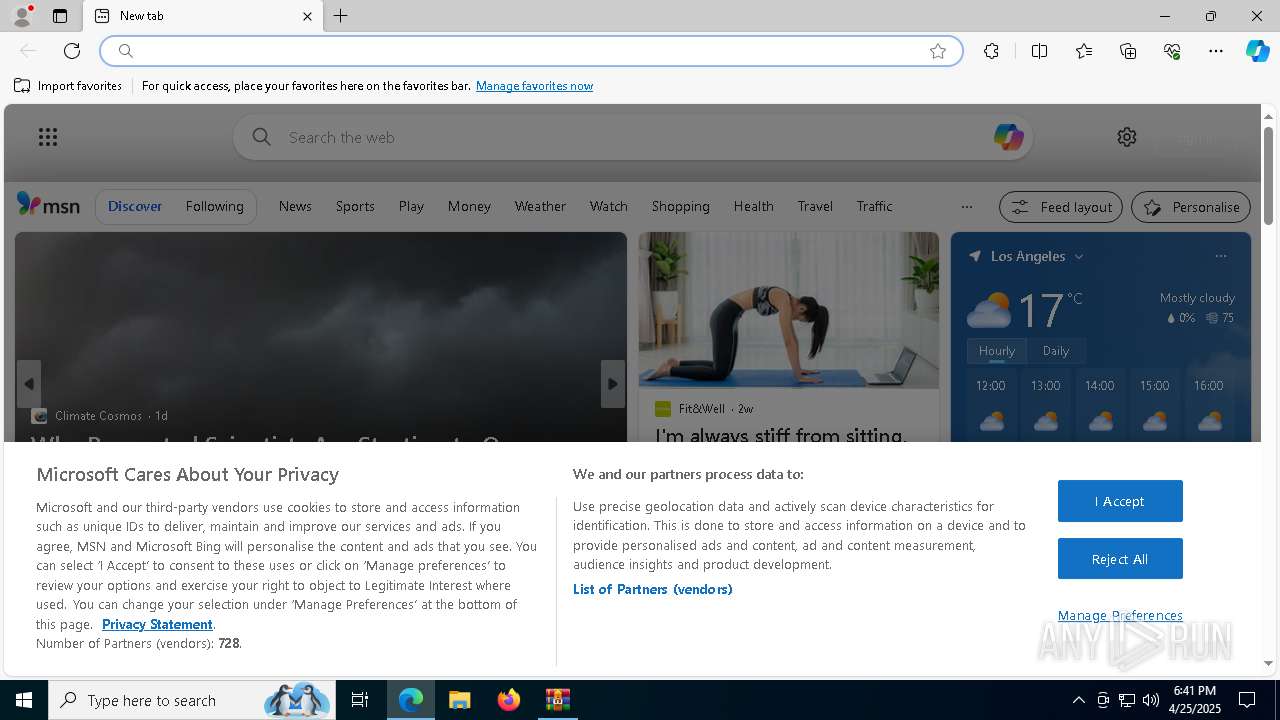1280x720 pixels.
Task: Switch weather forecast to Hourly
Action: (x=997, y=351)
